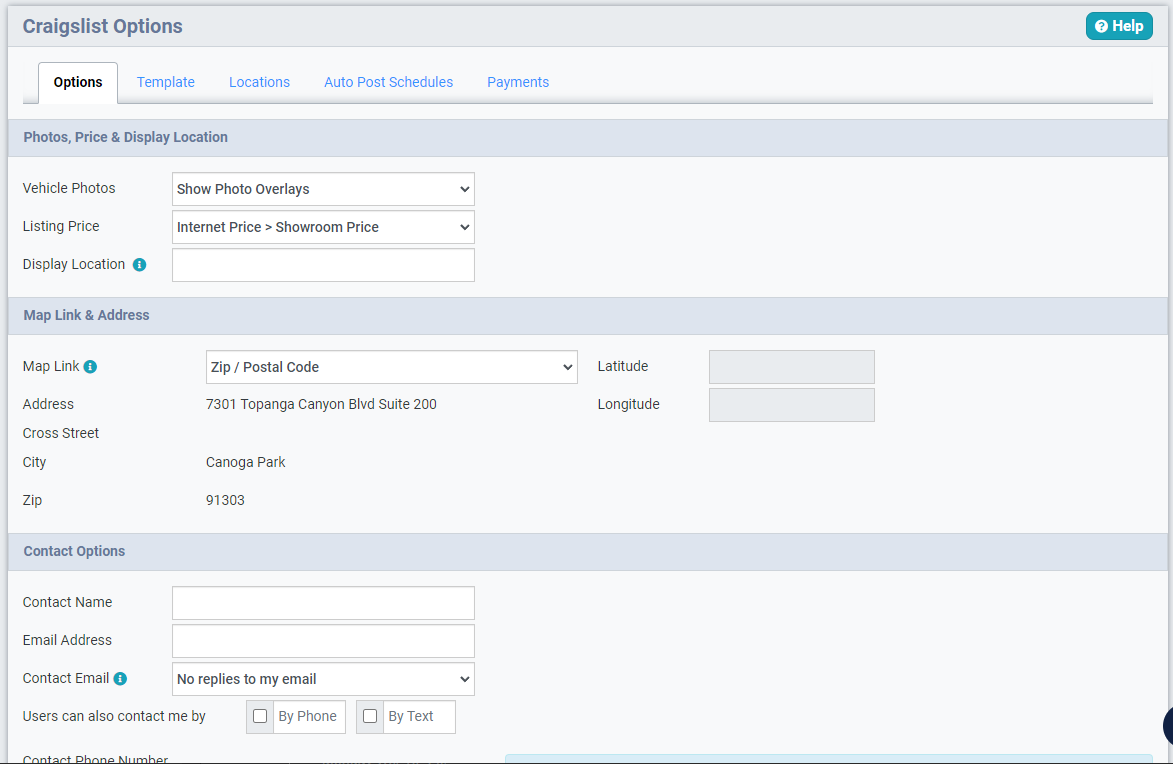
Task: View Auto Post Schedules
Action: (x=388, y=82)
